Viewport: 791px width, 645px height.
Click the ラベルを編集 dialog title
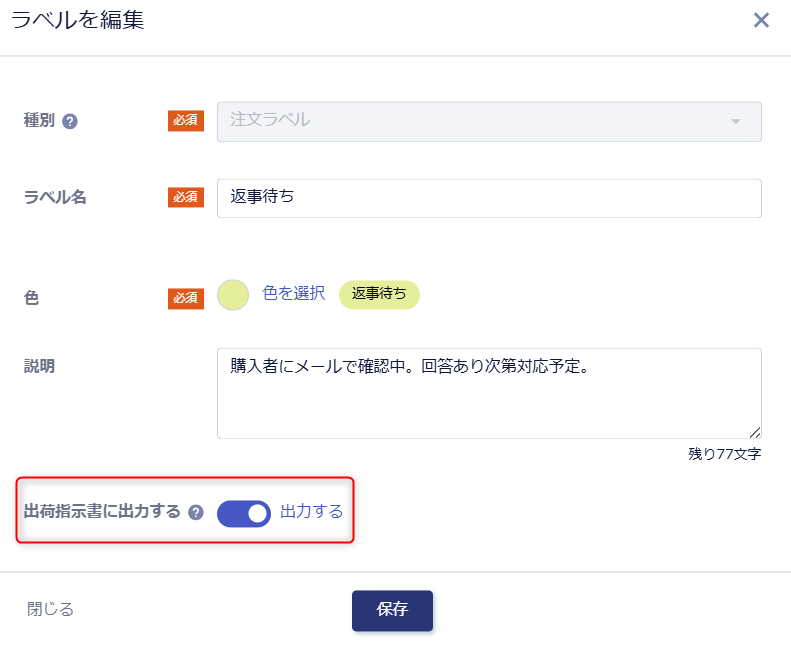[x=78, y=20]
